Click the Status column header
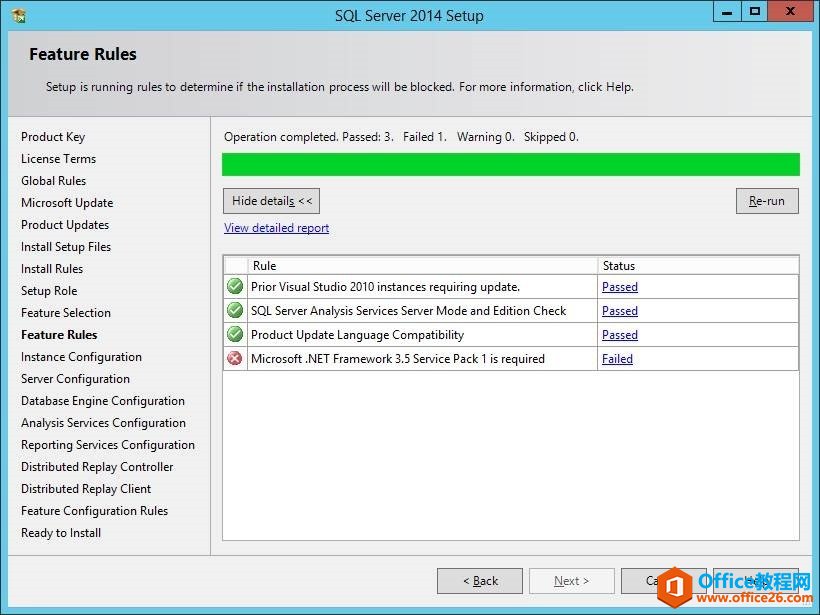820x615 pixels. [x=698, y=266]
